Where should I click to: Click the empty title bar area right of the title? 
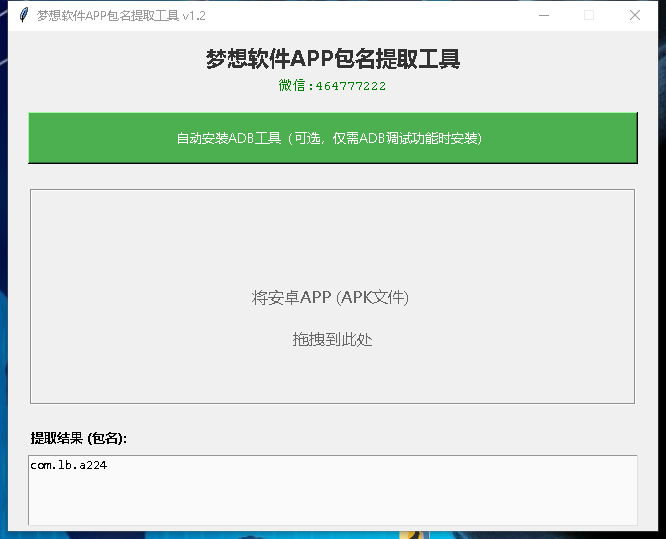click(x=380, y=15)
